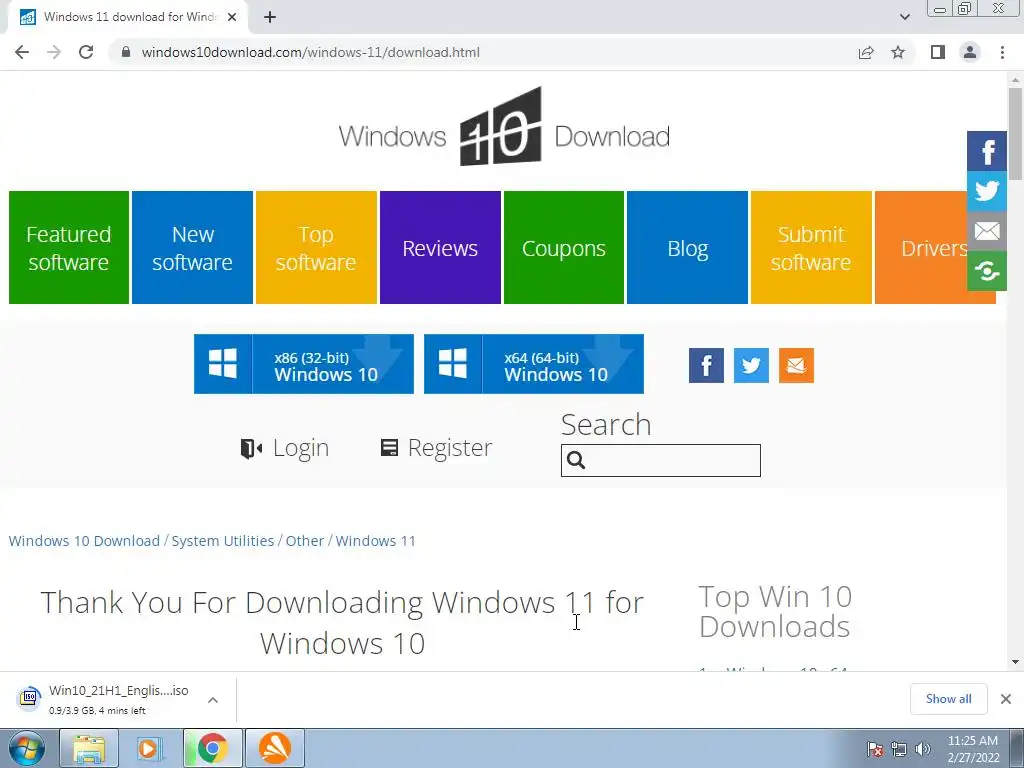This screenshot has width=1024, height=768.
Task: Click the share page icon in address bar
Action: [866, 52]
